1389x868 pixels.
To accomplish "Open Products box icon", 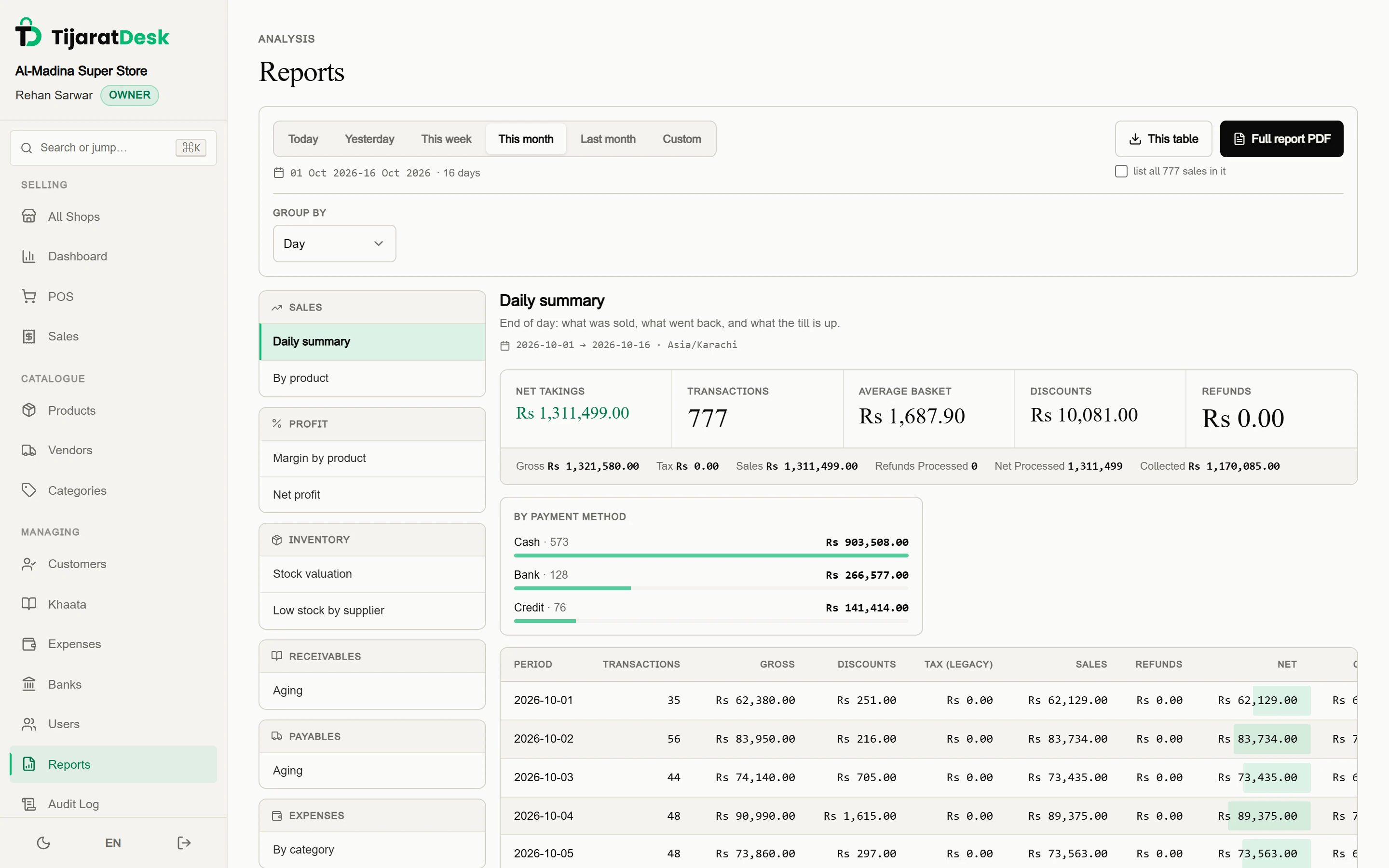I will click(x=29, y=410).
